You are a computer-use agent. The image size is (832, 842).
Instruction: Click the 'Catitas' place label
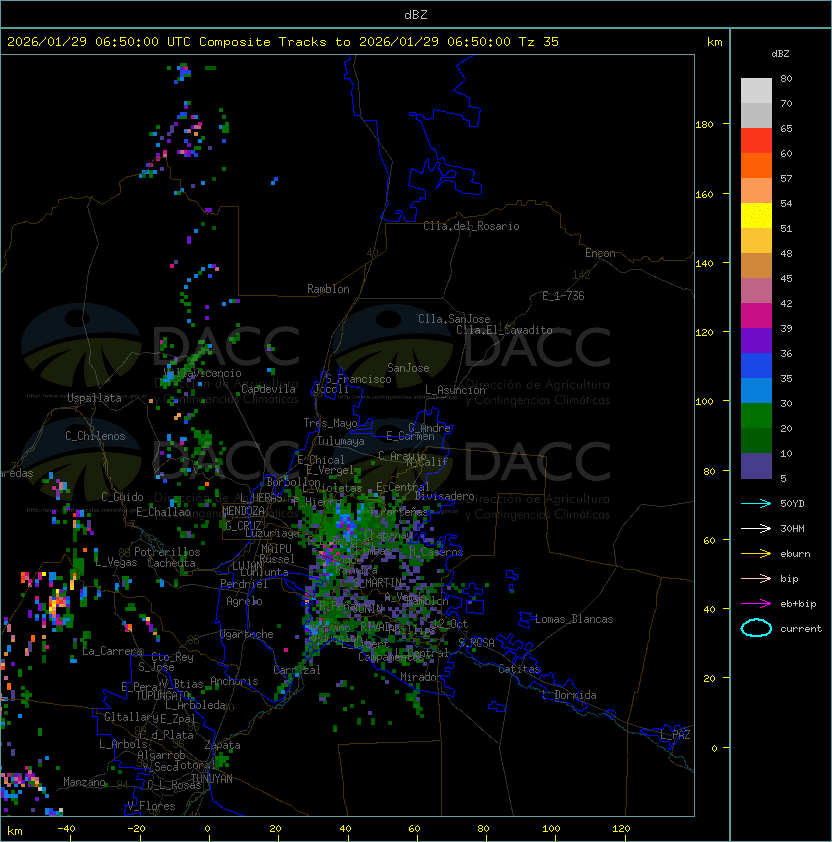[519, 669]
